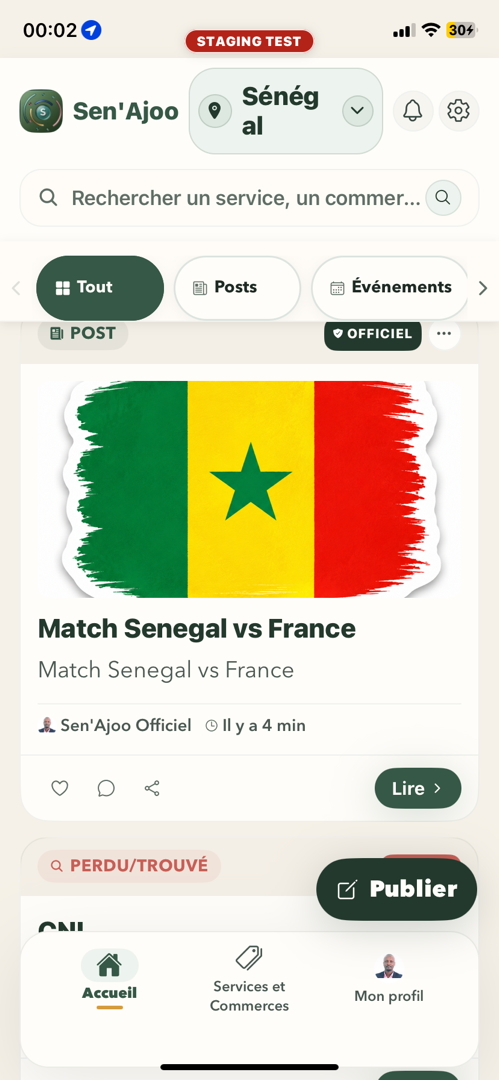Click the round search button icon
Screen dimensions: 499x1080
click(x=443, y=198)
